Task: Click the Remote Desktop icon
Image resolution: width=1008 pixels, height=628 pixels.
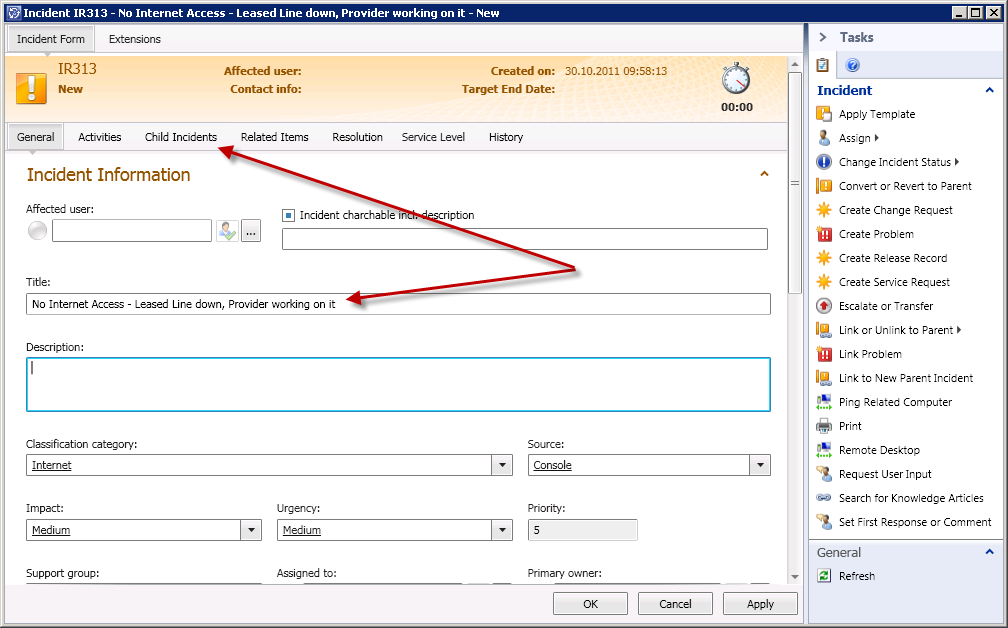Action: coord(824,450)
